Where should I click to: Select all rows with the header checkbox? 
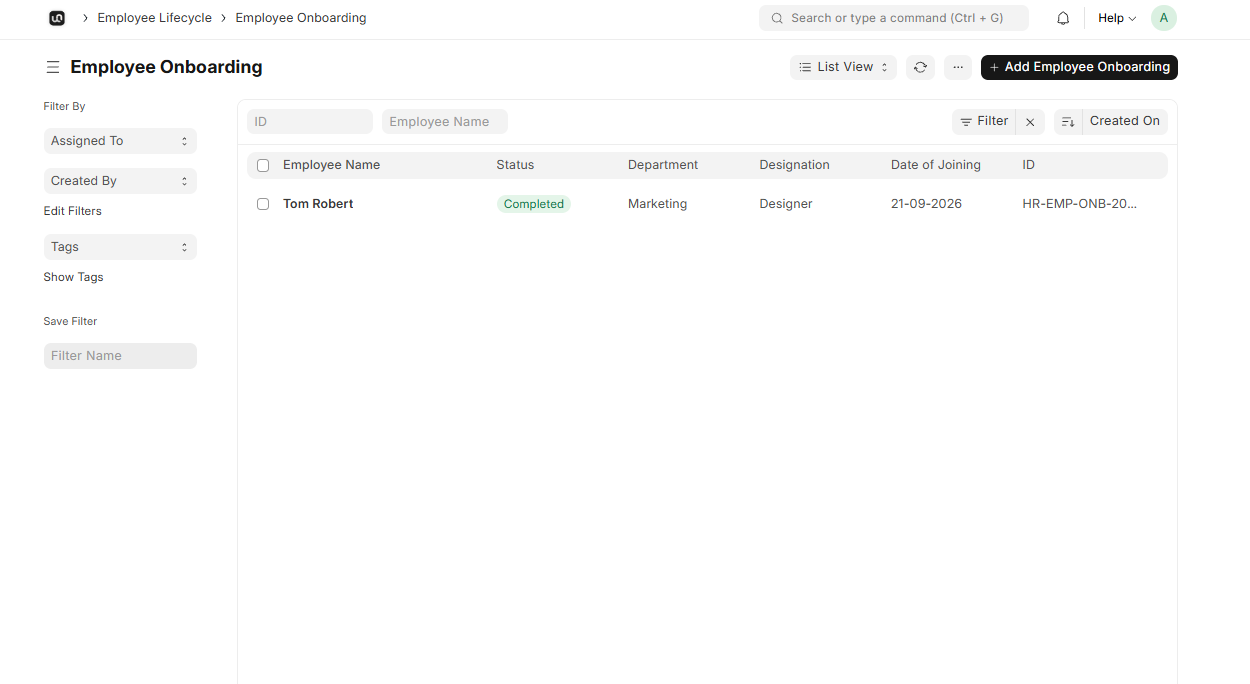click(x=263, y=165)
